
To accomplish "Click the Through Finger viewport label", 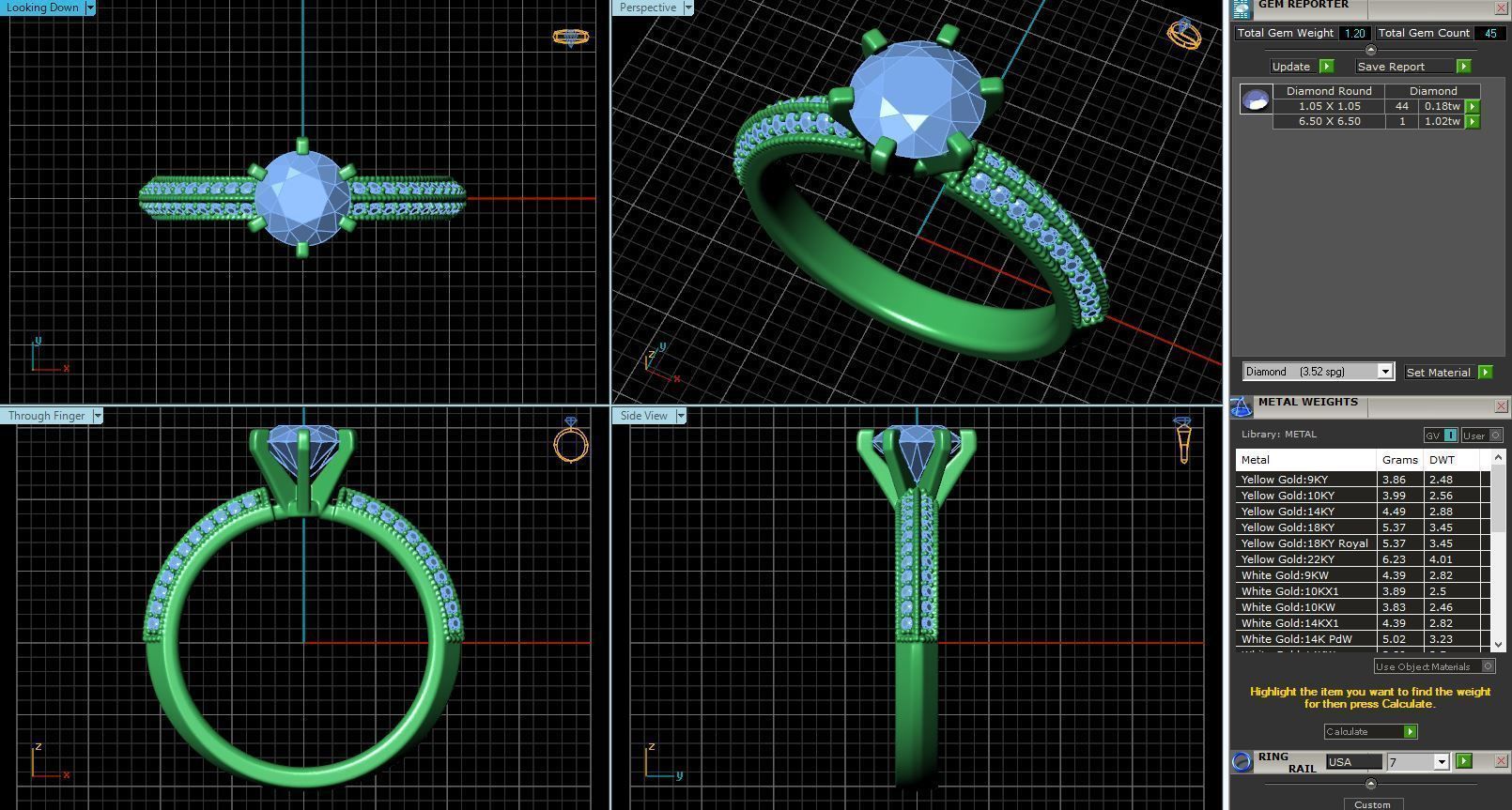I will click(x=47, y=416).
